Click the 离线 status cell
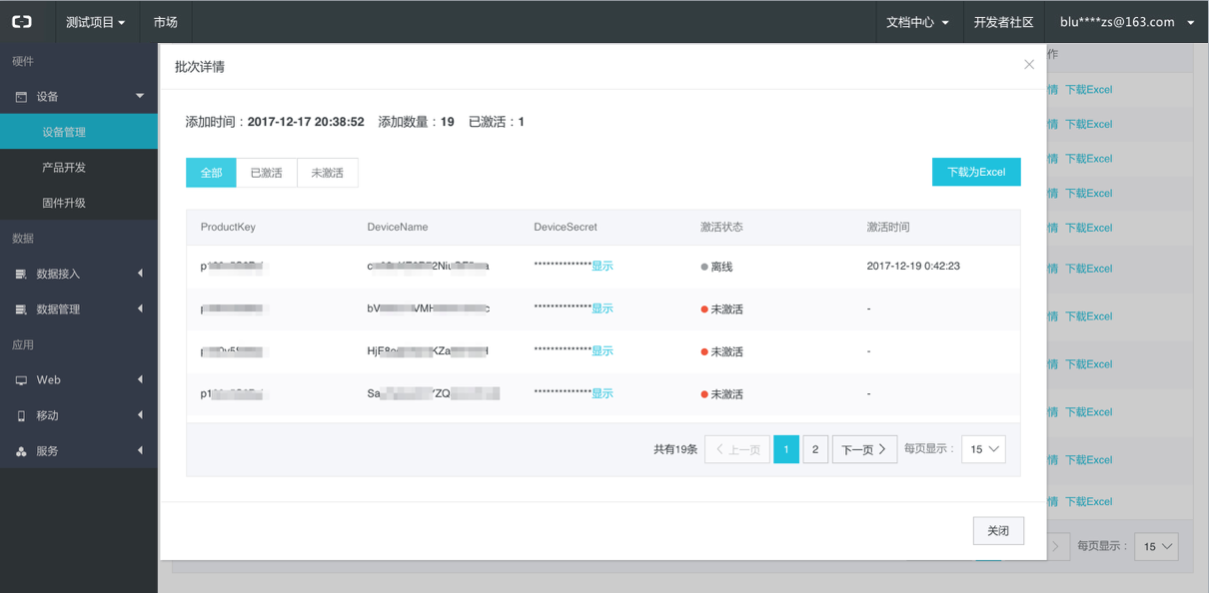This screenshot has height=593, width=1209. tap(716, 267)
